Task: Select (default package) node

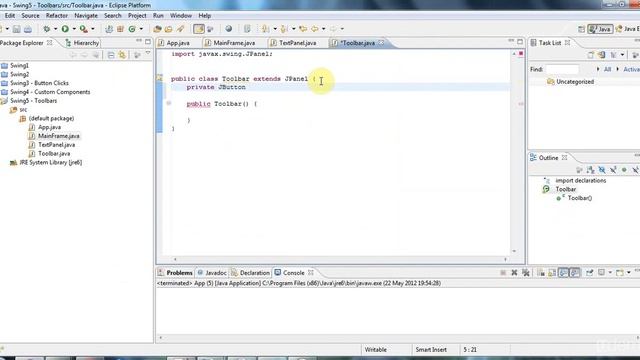Action: coord(51,118)
